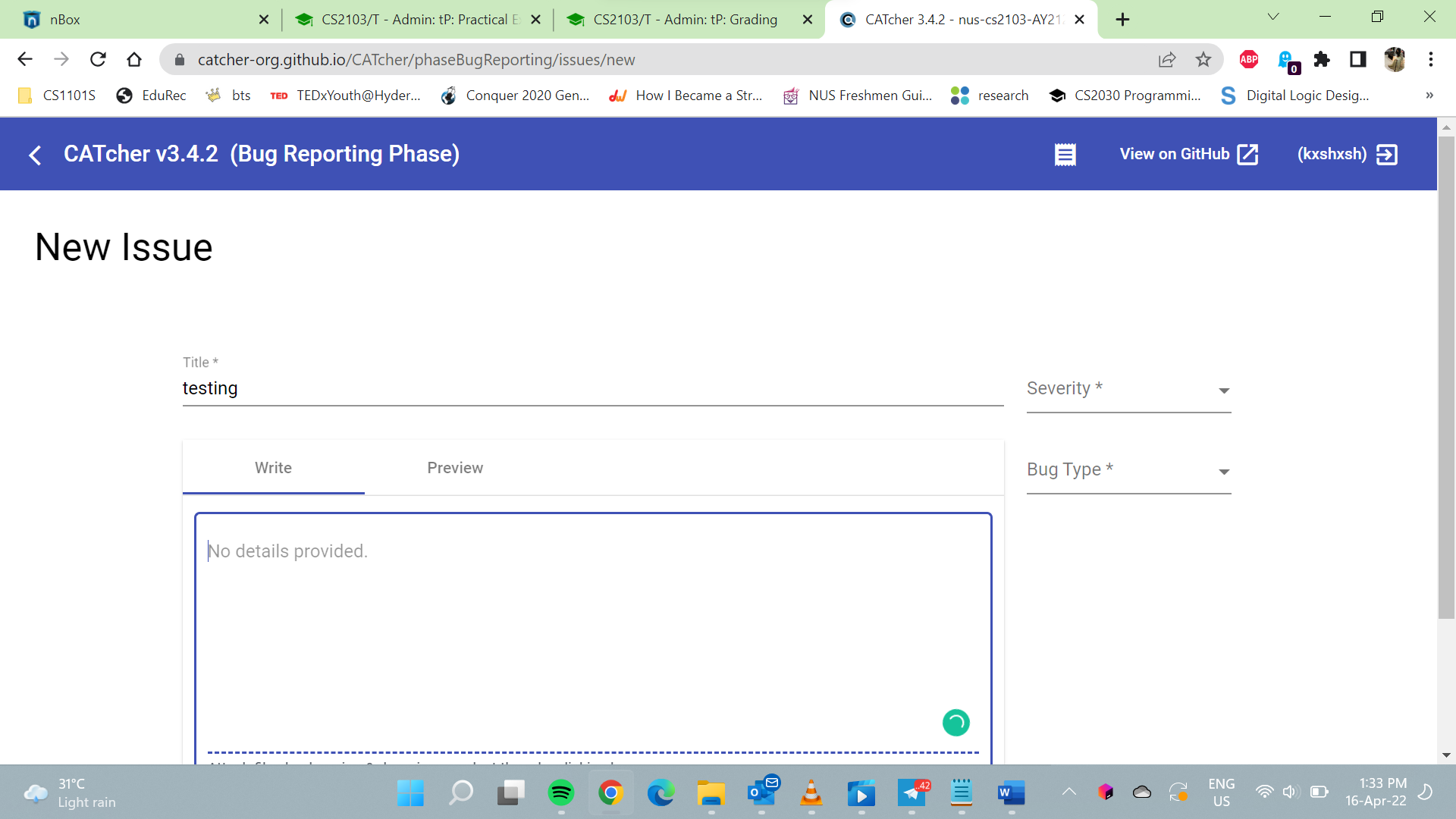1456x819 pixels.
Task: Open Spotify from the taskbar
Action: (560, 793)
